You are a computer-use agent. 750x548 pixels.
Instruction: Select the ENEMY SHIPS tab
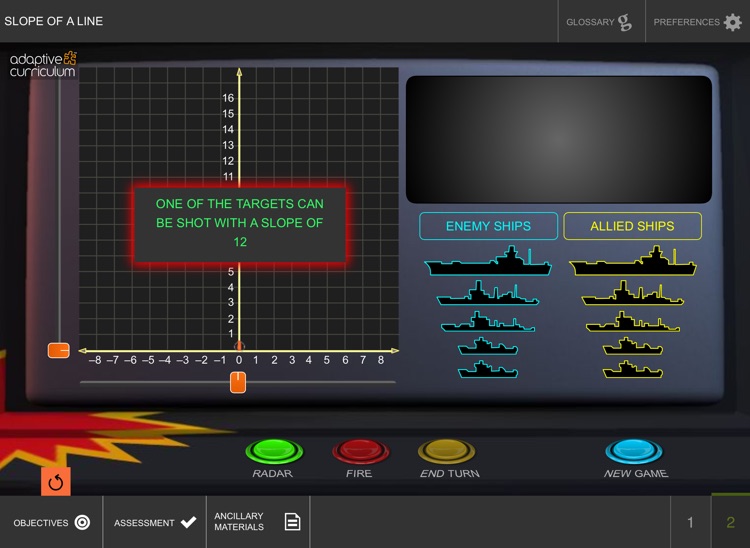(x=488, y=226)
